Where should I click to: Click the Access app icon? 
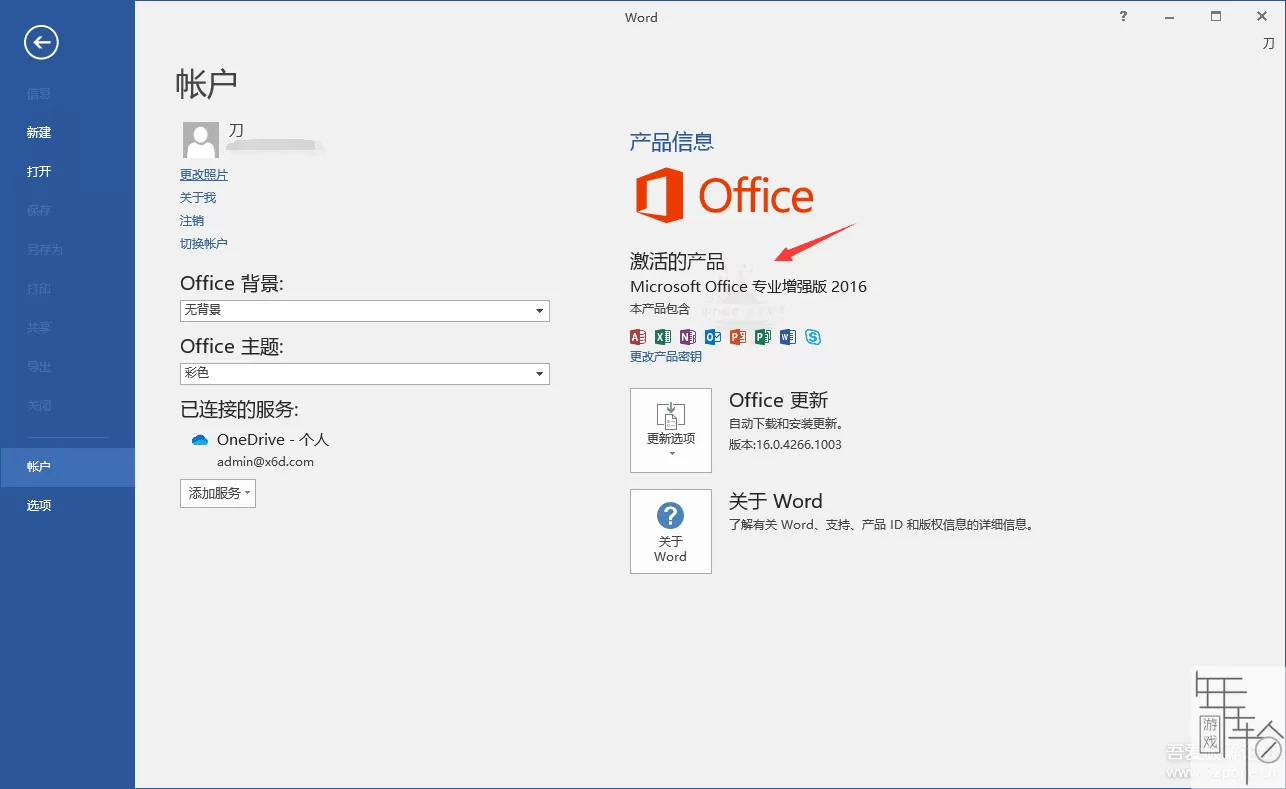pyautogui.click(x=638, y=337)
